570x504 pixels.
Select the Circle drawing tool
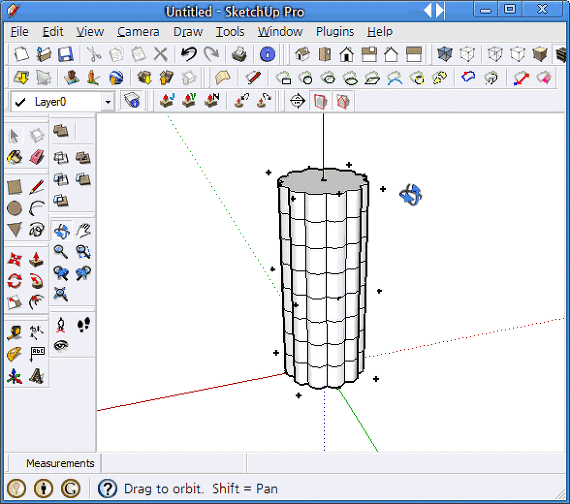tap(15, 208)
